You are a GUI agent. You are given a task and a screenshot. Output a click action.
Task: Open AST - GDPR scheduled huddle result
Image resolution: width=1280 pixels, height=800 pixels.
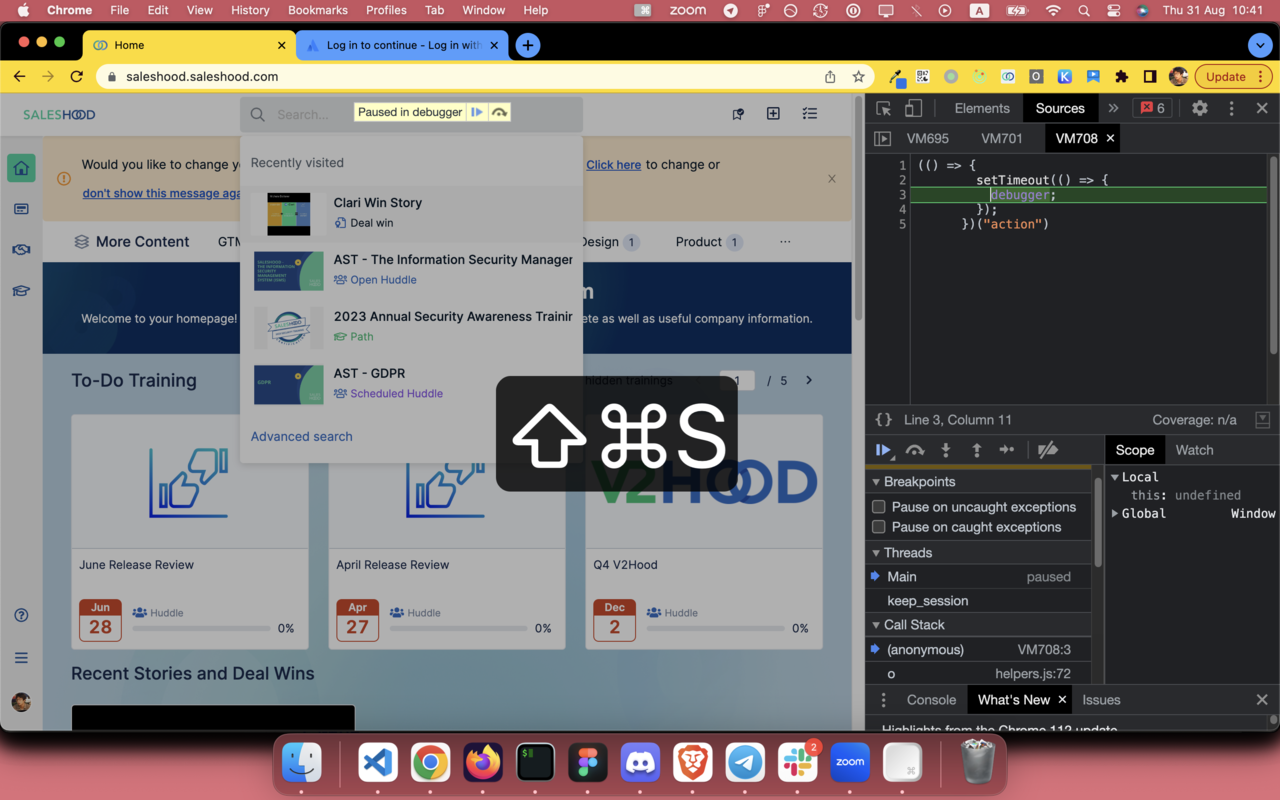pos(411,383)
